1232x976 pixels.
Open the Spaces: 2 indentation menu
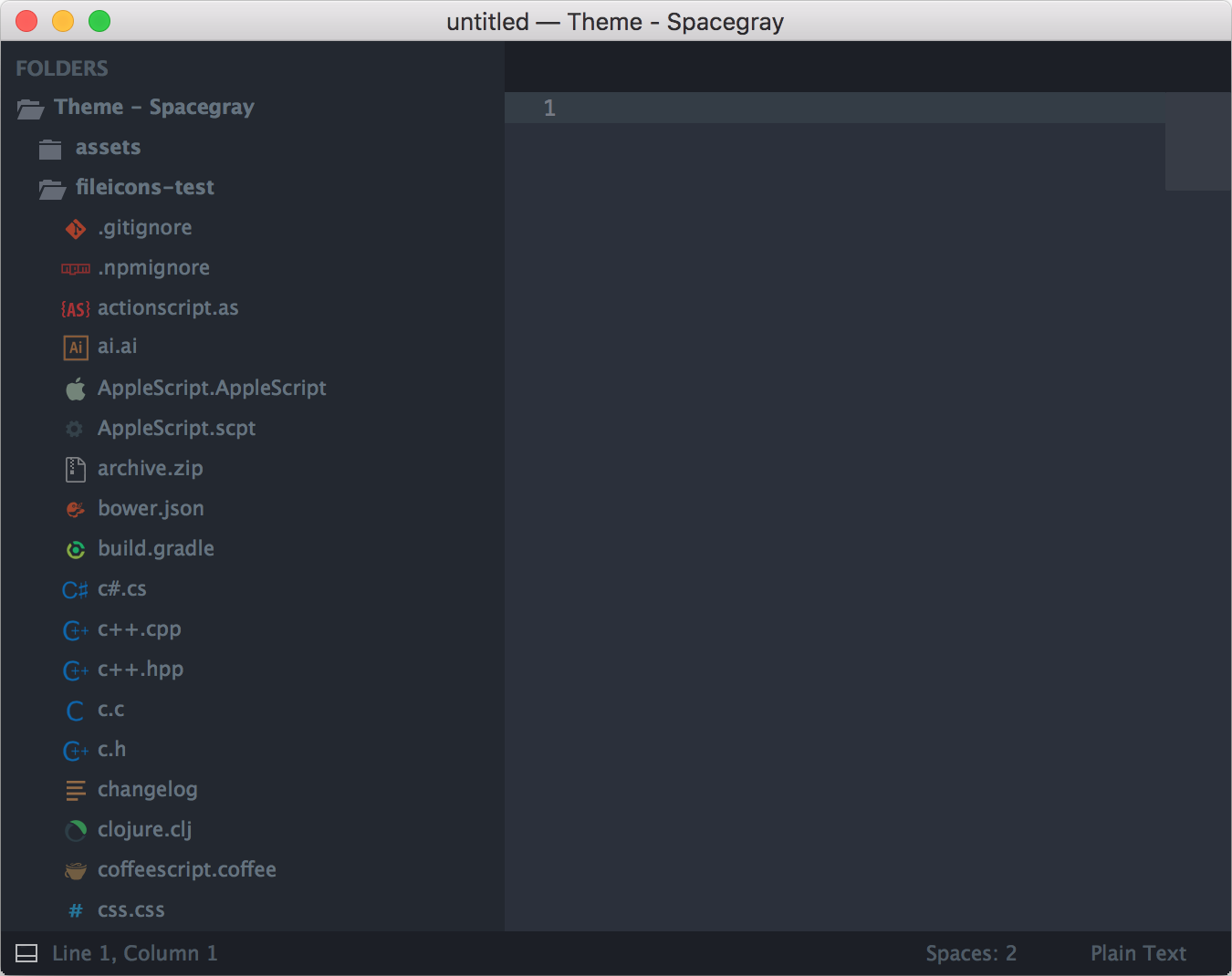(x=971, y=953)
